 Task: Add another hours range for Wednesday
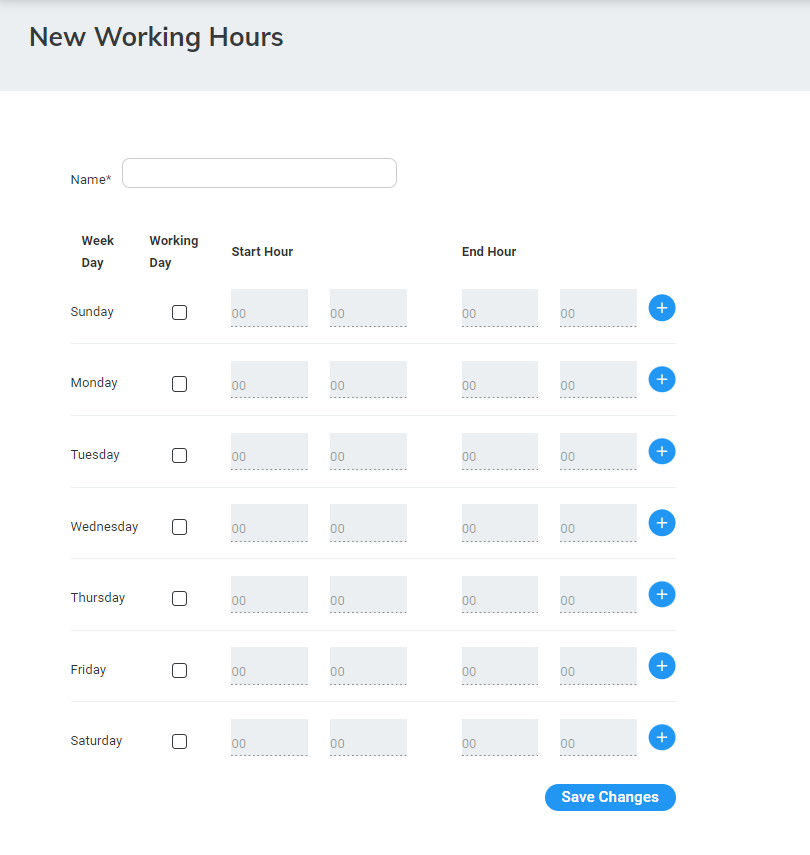click(662, 523)
